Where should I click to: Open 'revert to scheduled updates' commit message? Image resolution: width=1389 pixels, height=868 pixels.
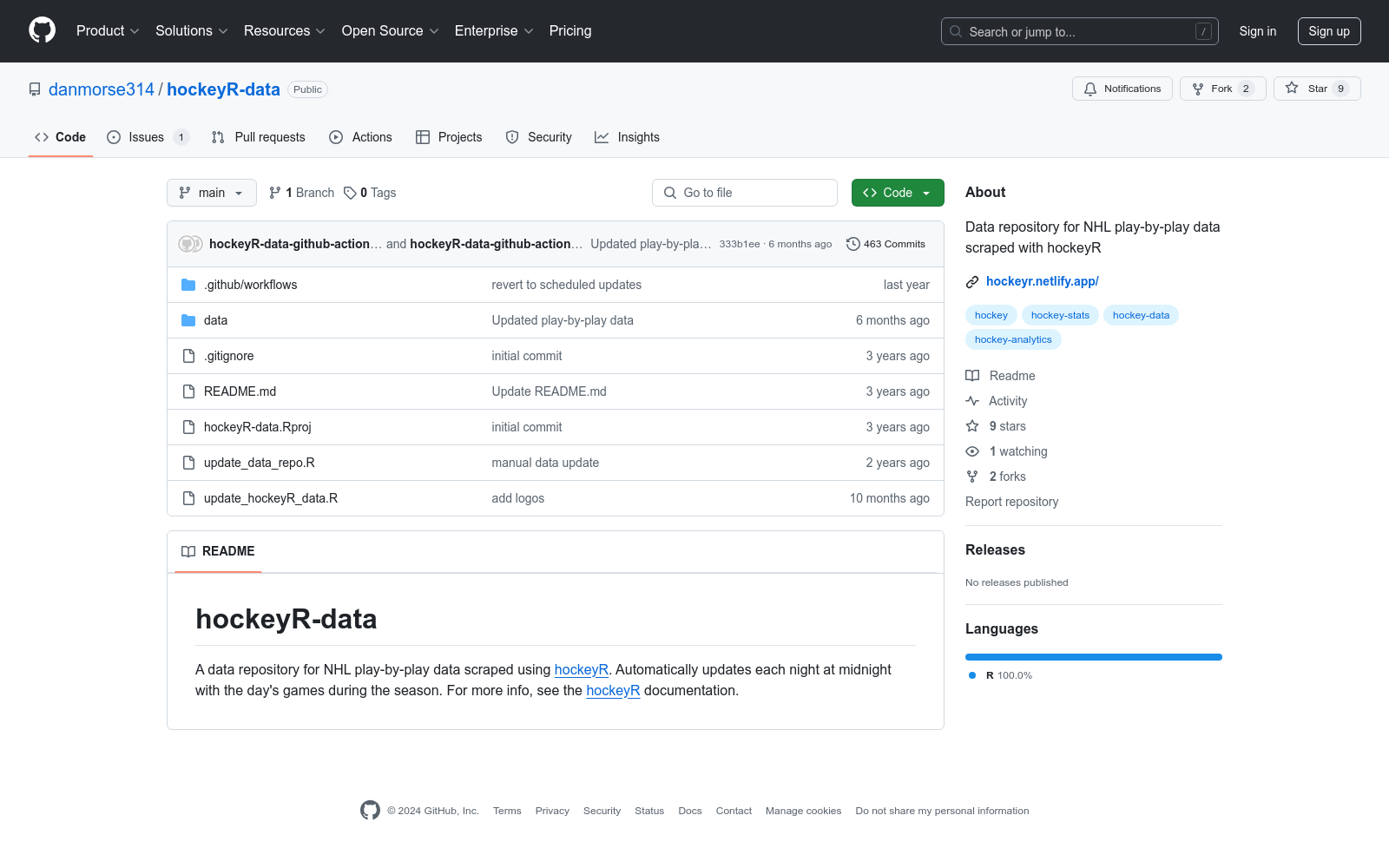click(x=567, y=285)
